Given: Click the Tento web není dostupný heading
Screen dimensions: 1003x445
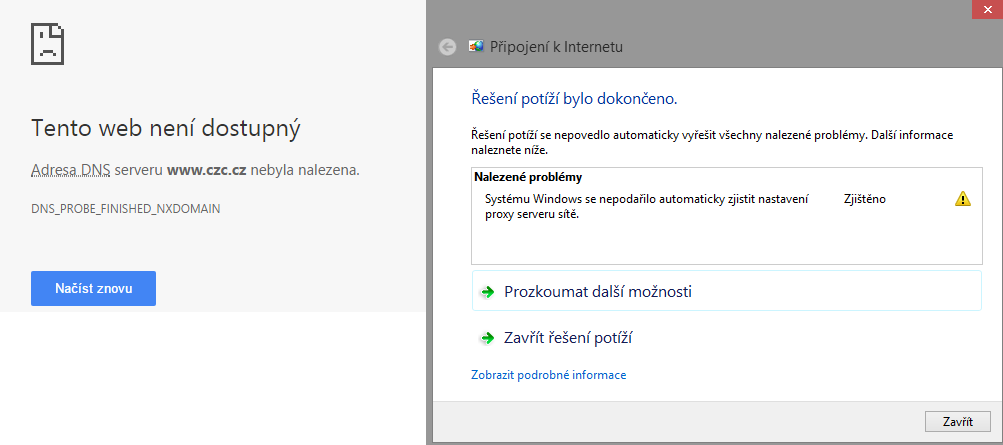Looking at the screenshot, I should 166,128.
